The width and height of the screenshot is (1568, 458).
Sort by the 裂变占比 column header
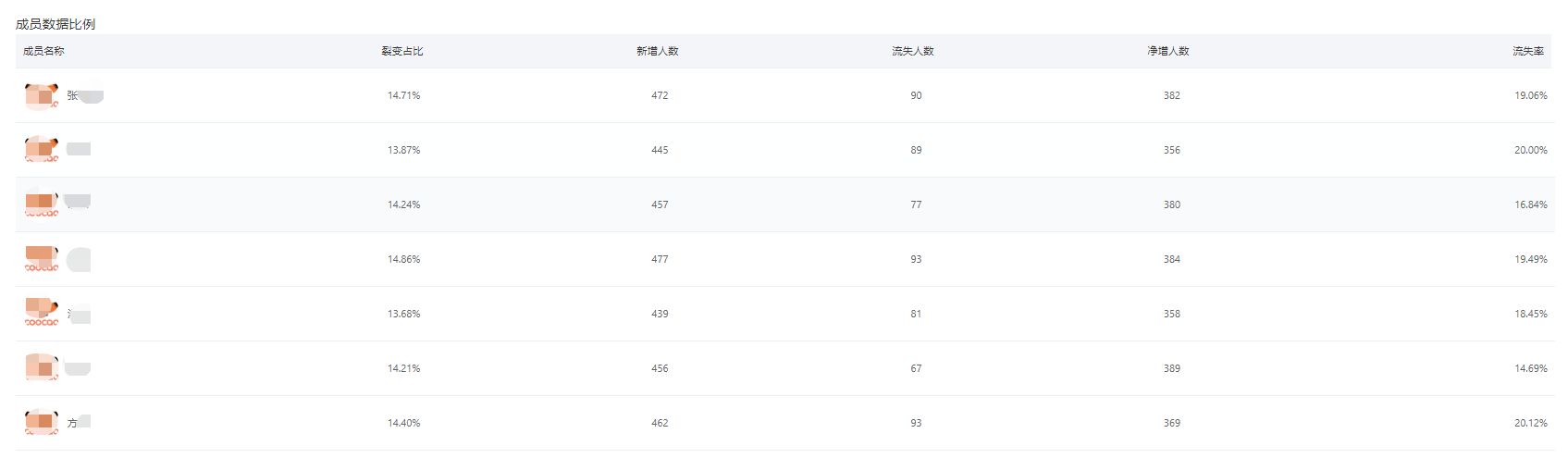click(x=402, y=51)
